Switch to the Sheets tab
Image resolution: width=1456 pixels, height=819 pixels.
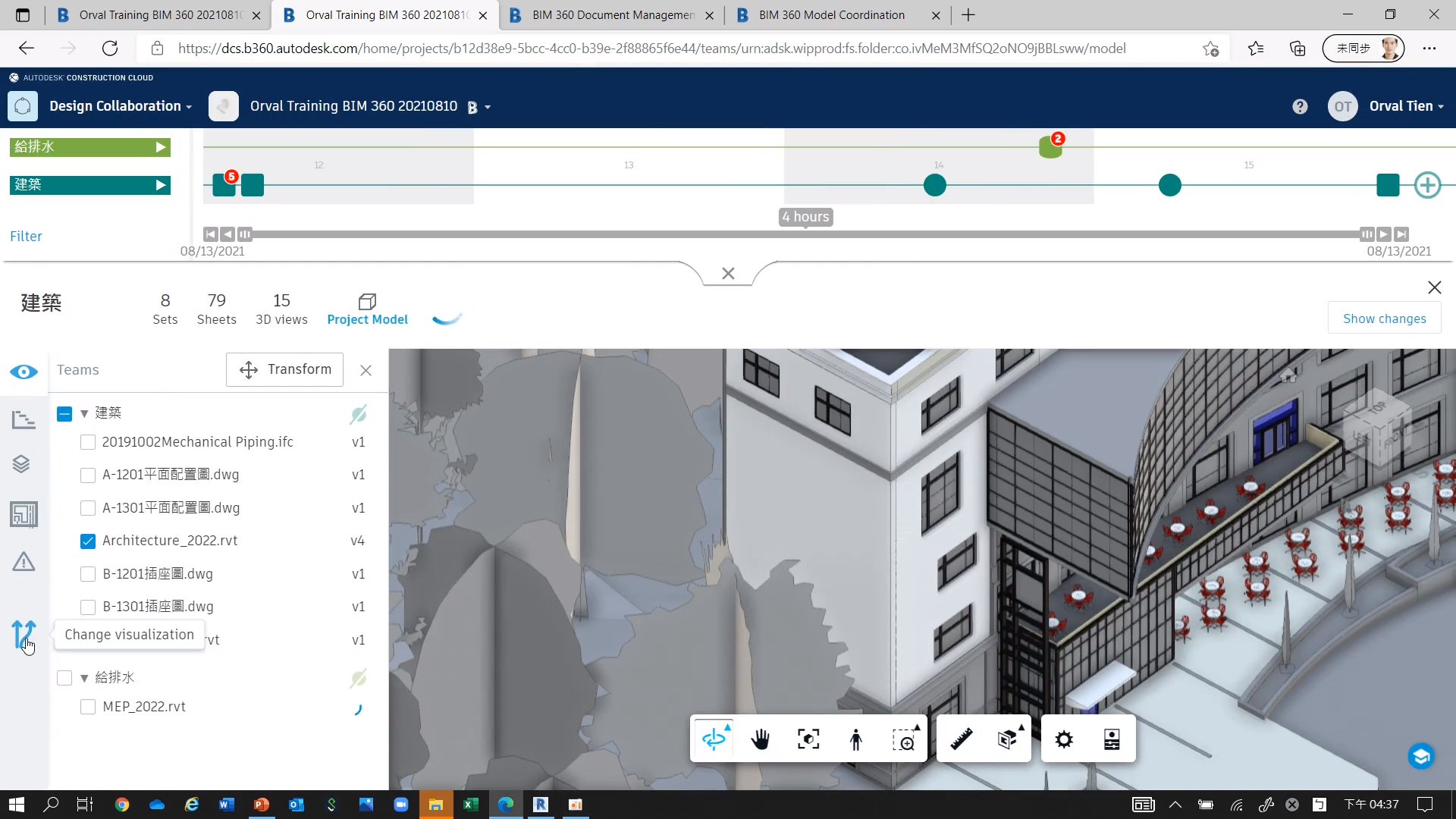216,308
